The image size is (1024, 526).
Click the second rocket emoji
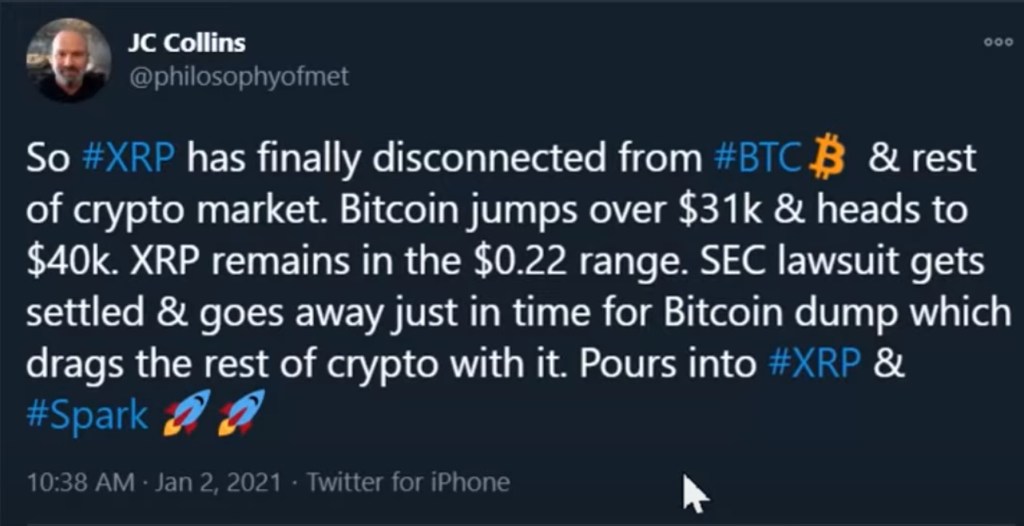(242, 412)
